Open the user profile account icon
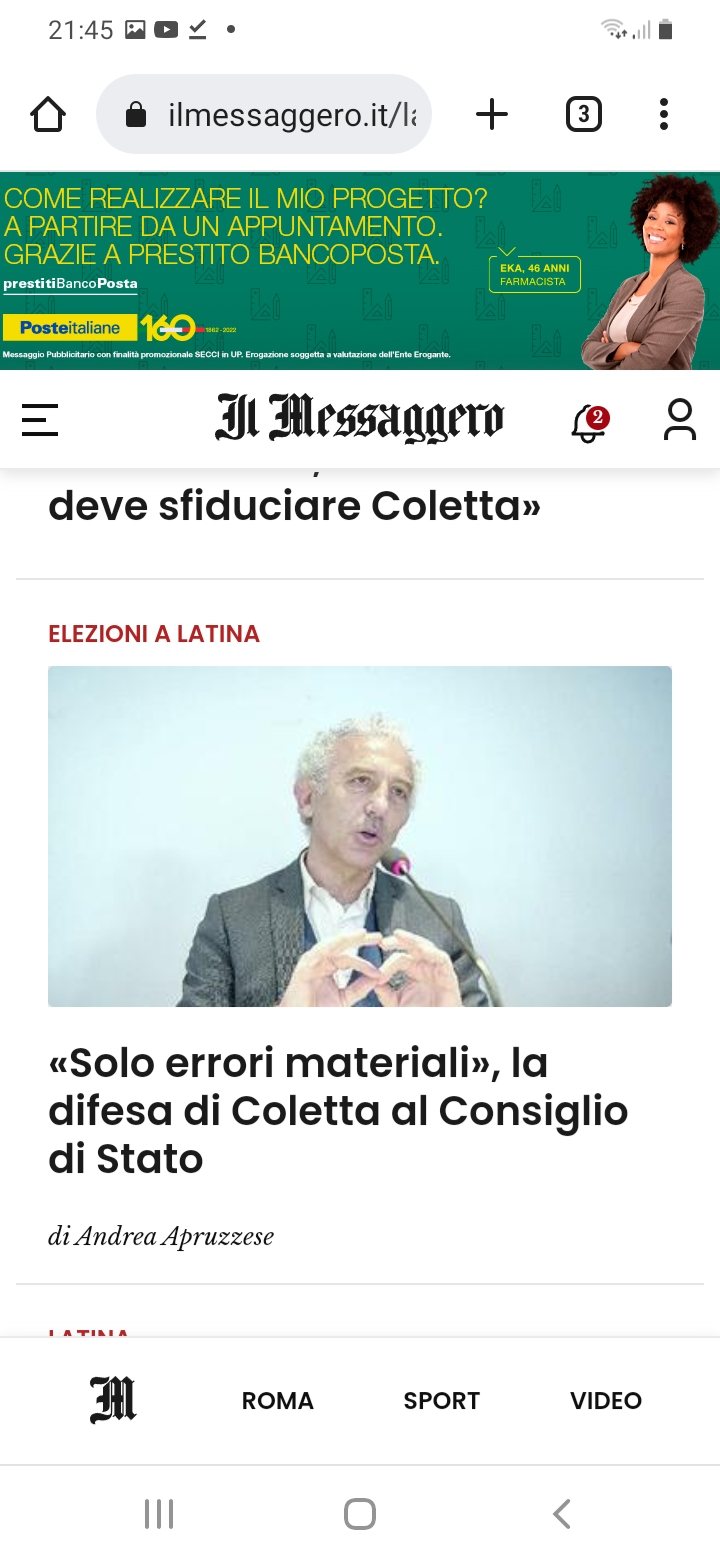This screenshot has width=720, height=1560. (x=680, y=419)
